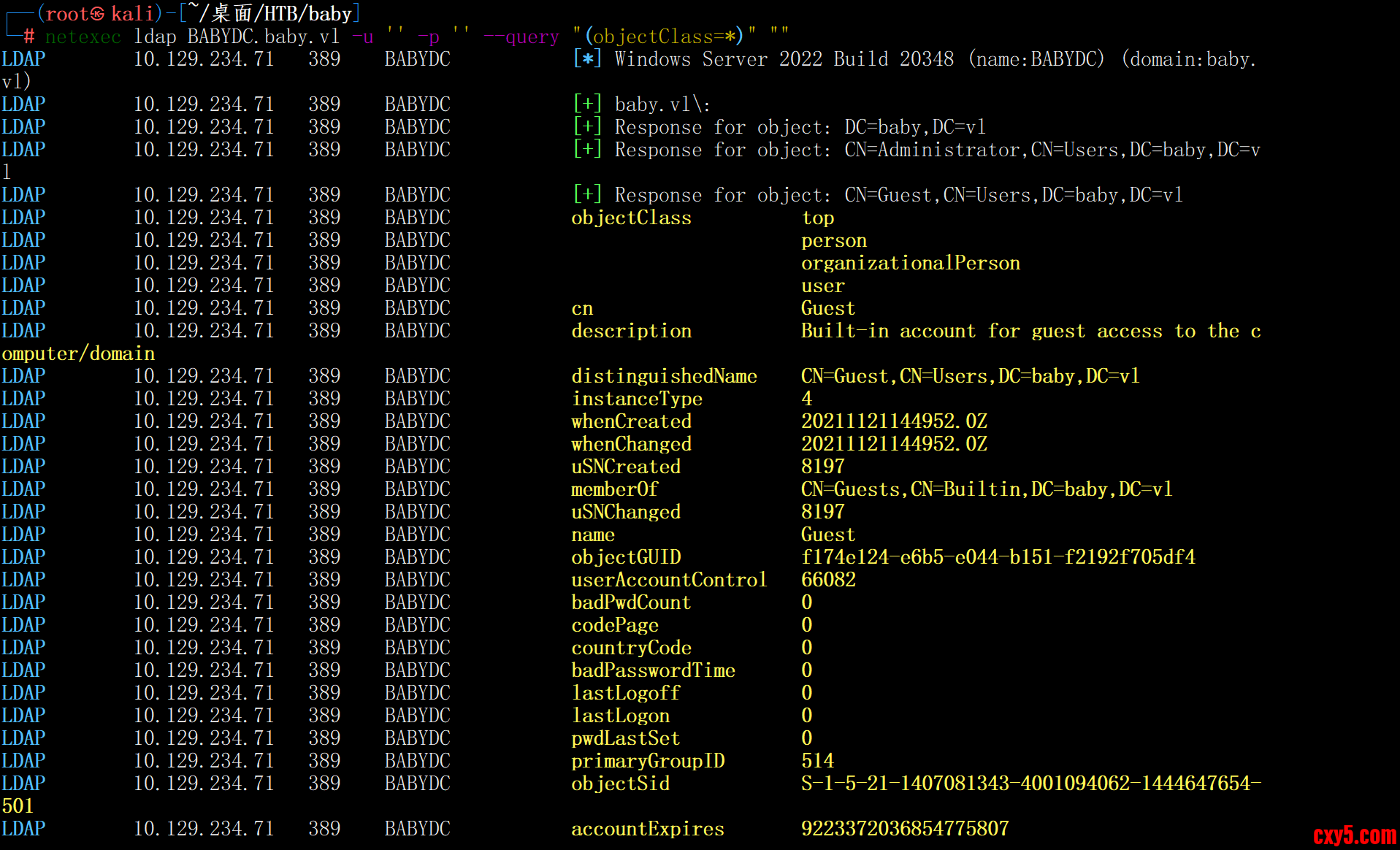Click the memberOf value CN=Guests,CN=Builtin
1400x850 pixels.
click(x=986, y=489)
